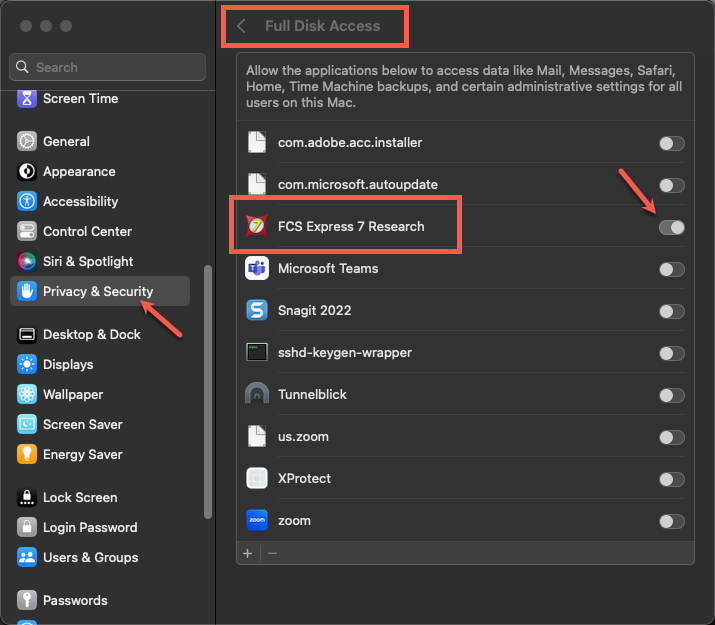Enable the sshd-keygen-wrapper toggle
The width and height of the screenshot is (715, 625).
pos(672,353)
